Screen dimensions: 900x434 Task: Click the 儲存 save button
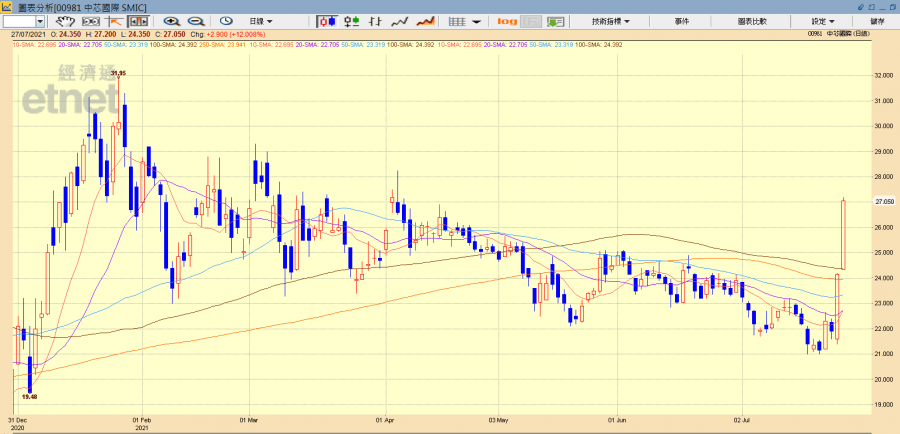point(877,21)
